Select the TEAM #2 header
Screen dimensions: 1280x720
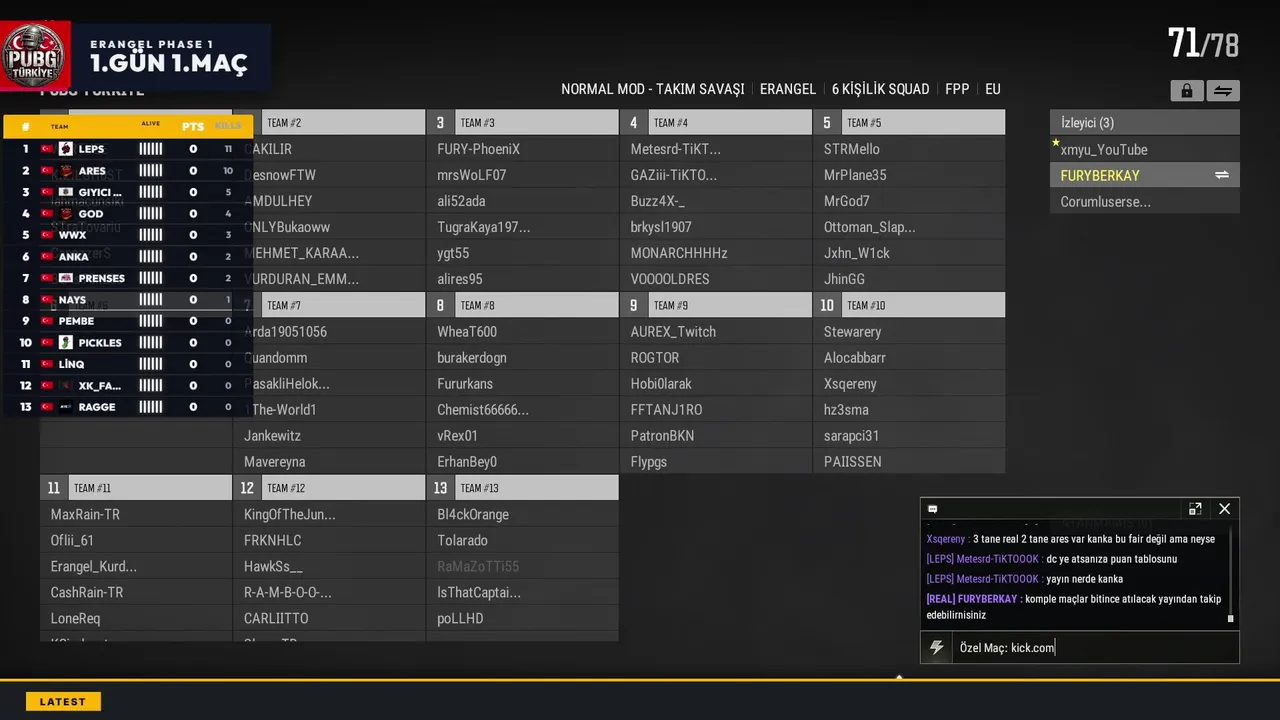(329, 123)
